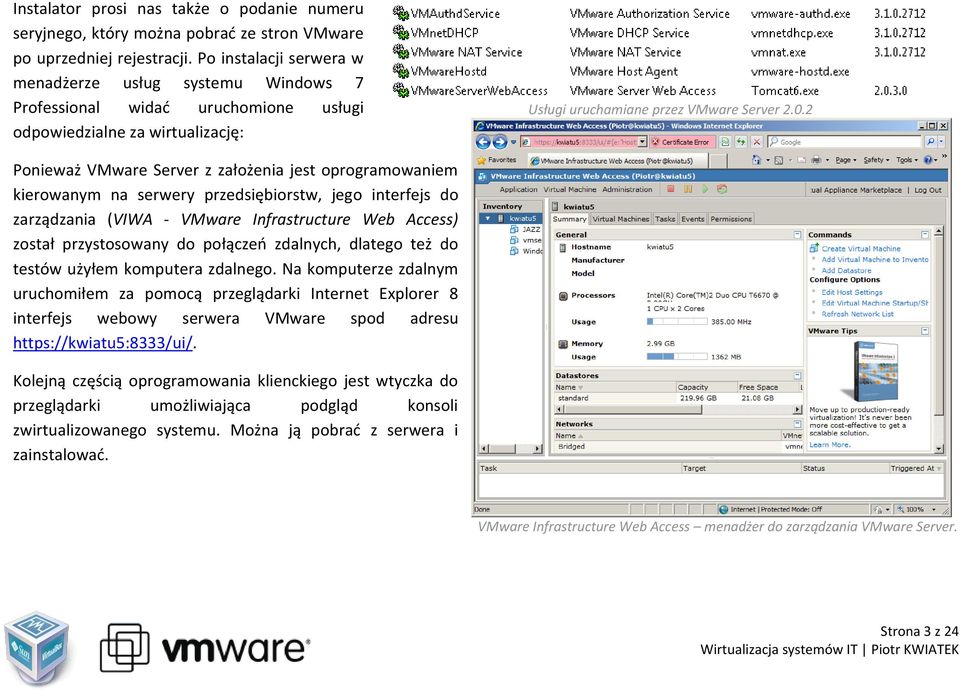960x691 pixels.
Task: Open the Tools dropdown menu in IE
Action: coord(907,160)
